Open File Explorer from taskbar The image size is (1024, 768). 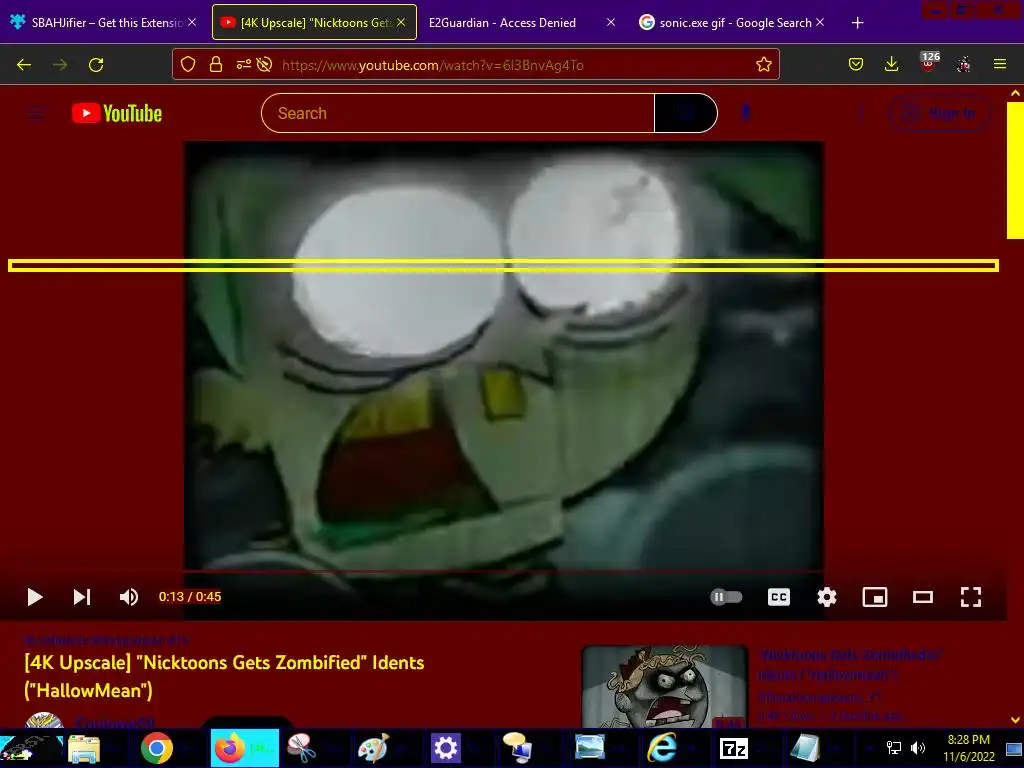(x=84, y=748)
